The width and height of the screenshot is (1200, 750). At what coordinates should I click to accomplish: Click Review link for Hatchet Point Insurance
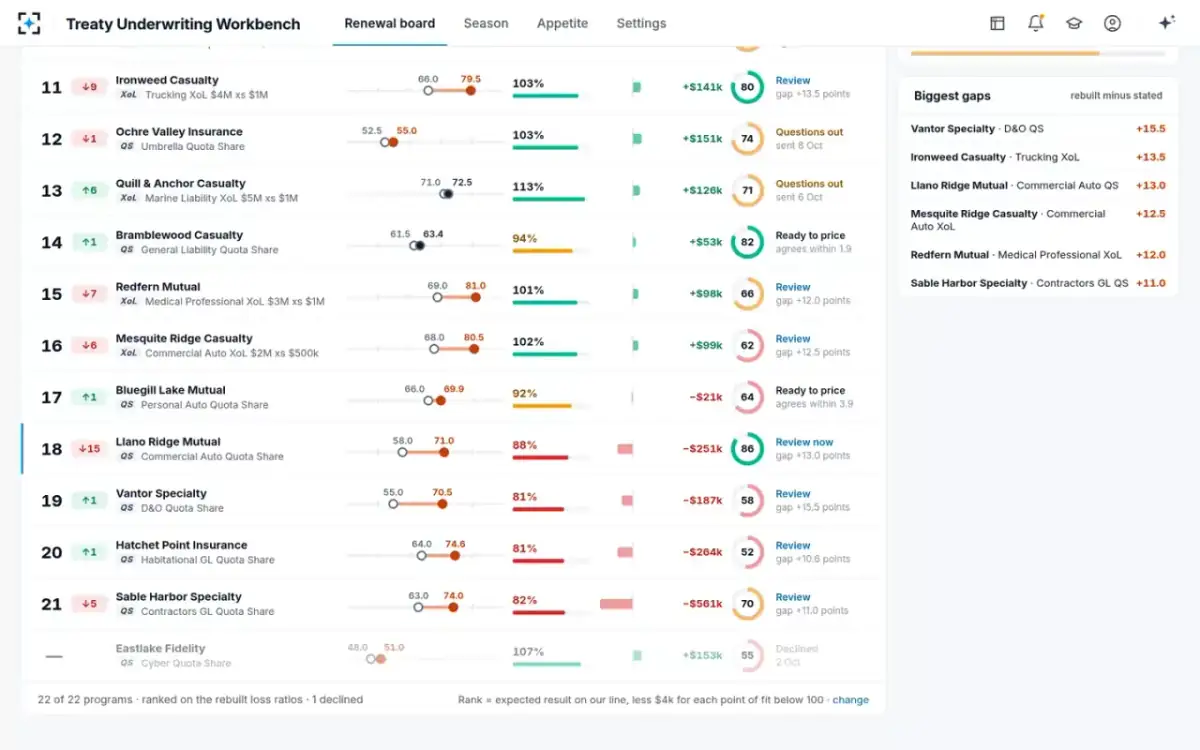click(x=793, y=546)
